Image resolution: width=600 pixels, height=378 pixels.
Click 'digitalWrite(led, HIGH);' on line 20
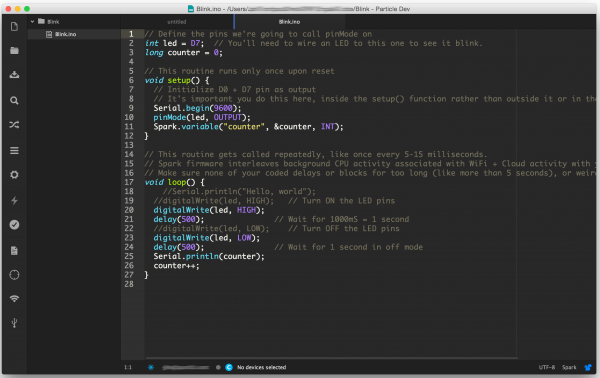209,210
